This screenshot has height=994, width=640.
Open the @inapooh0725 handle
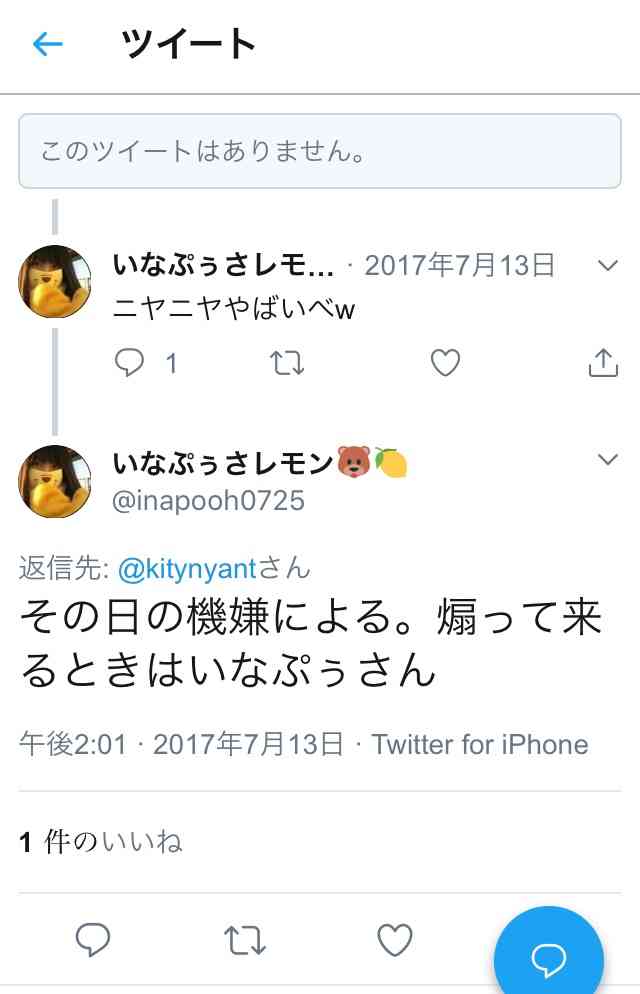[208, 501]
